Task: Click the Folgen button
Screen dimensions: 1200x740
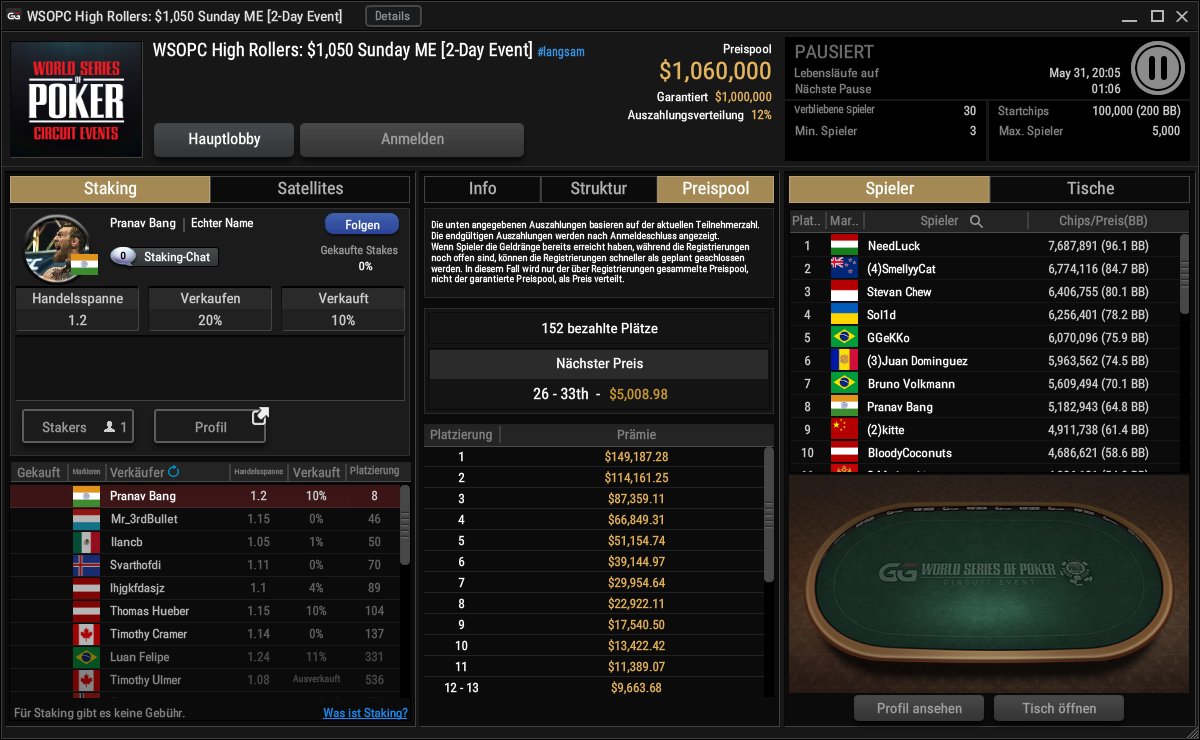Action: 362,225
